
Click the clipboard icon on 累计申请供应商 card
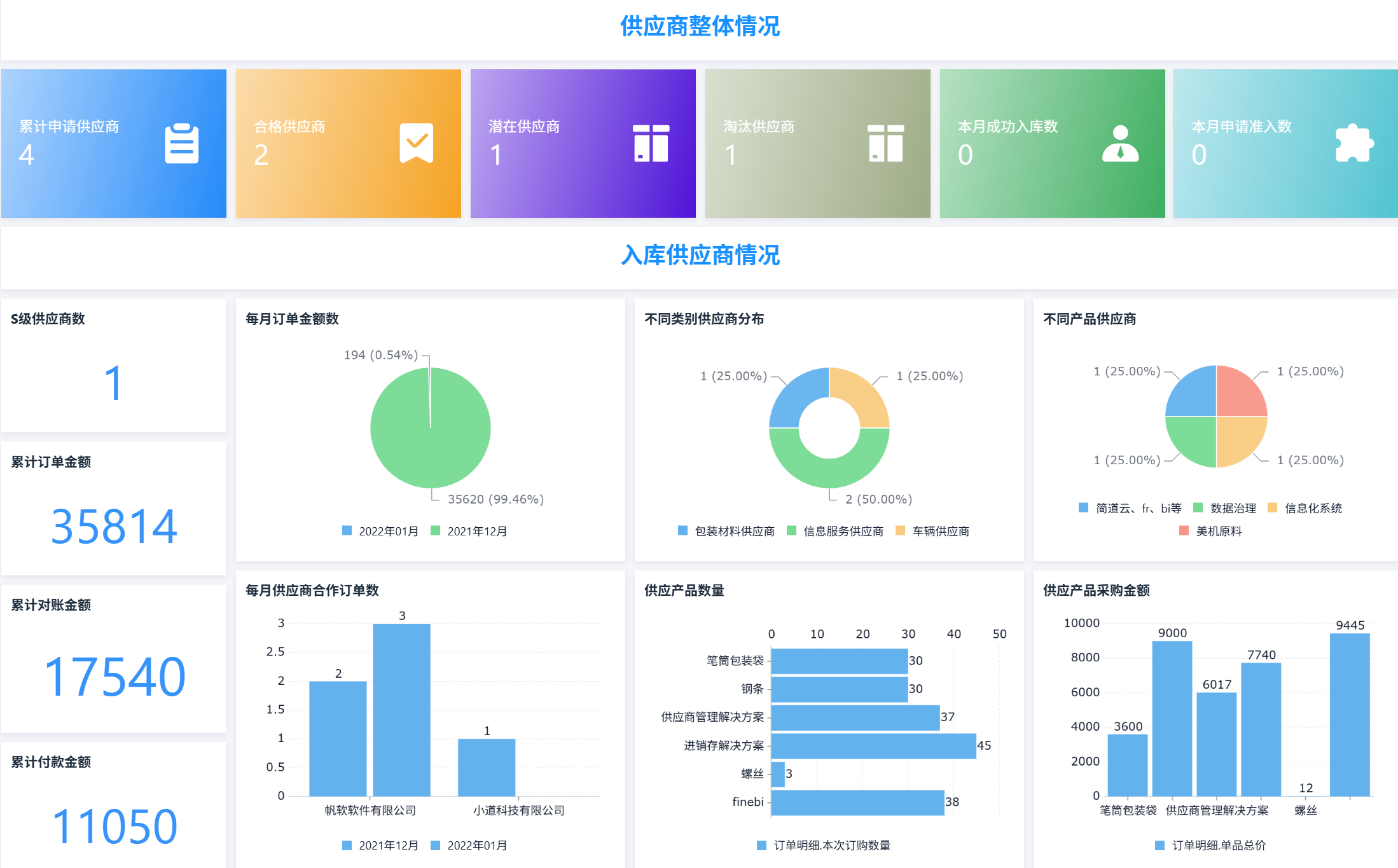coord(181,144)
